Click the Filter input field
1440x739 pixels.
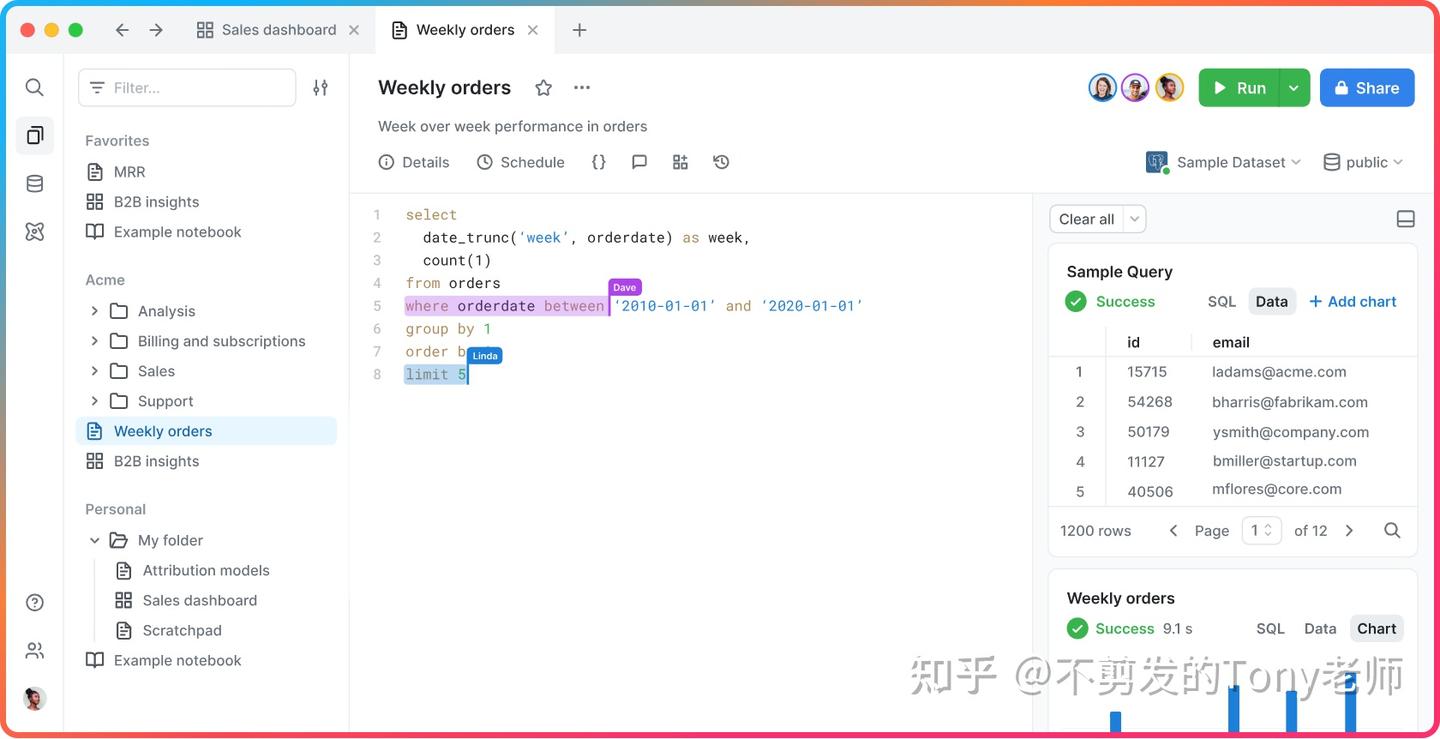tap(187, 87)
